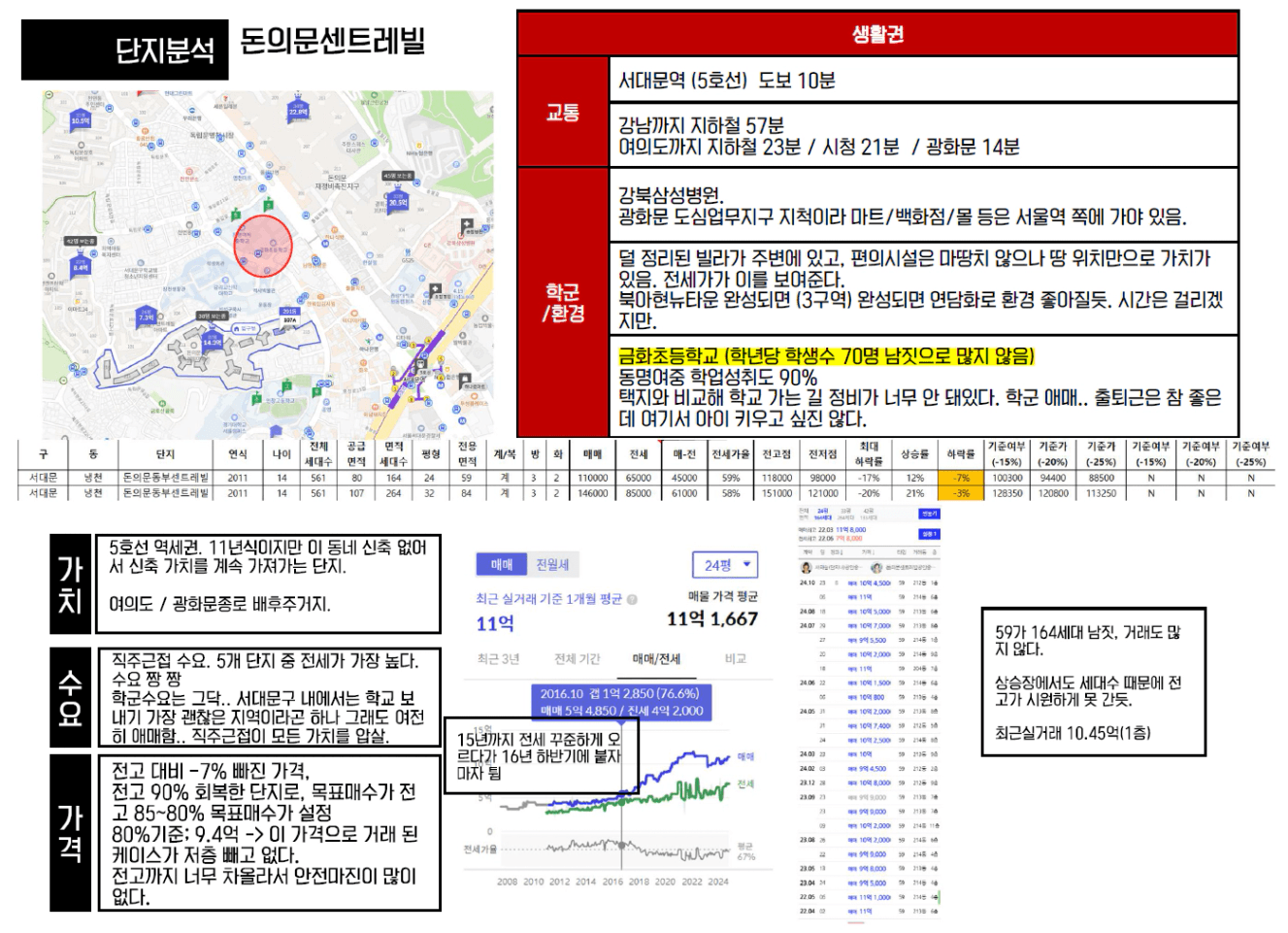Click the second agent avatar in the transaction list
Viewport: 1288px width, 933px height.
(876, 567)
